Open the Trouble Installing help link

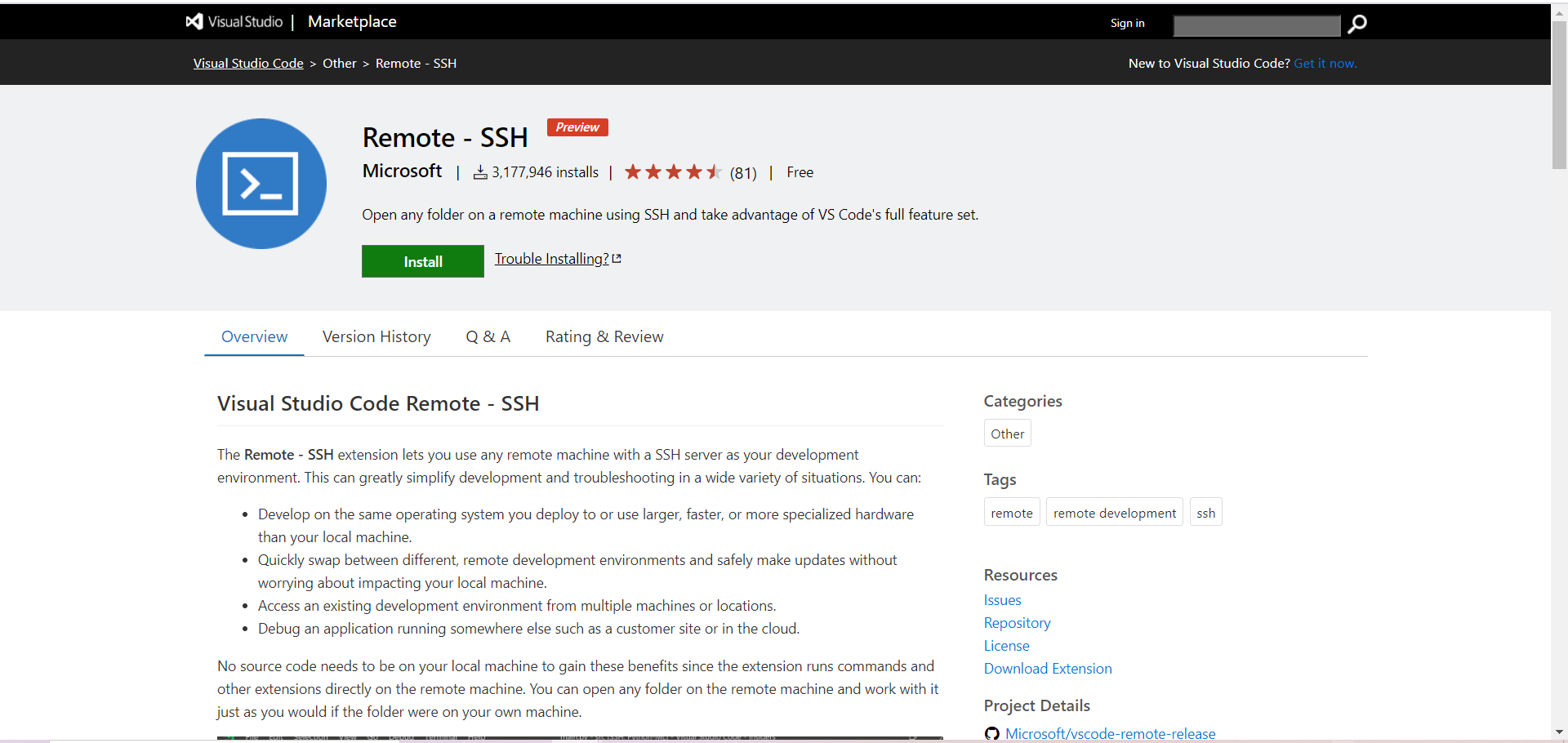pyautogui.click(x=550, y=258)
